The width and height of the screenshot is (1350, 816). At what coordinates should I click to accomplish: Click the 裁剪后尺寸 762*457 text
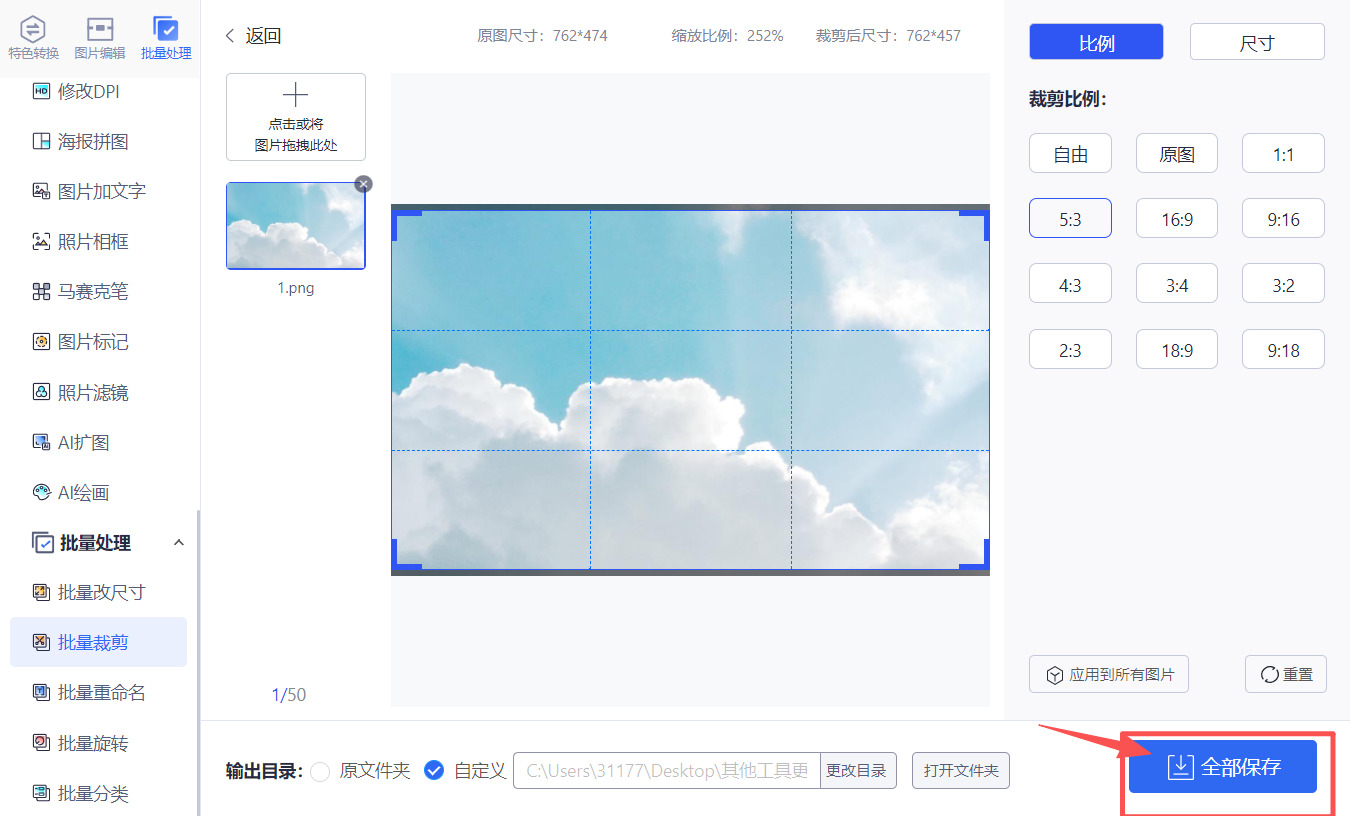888,36
